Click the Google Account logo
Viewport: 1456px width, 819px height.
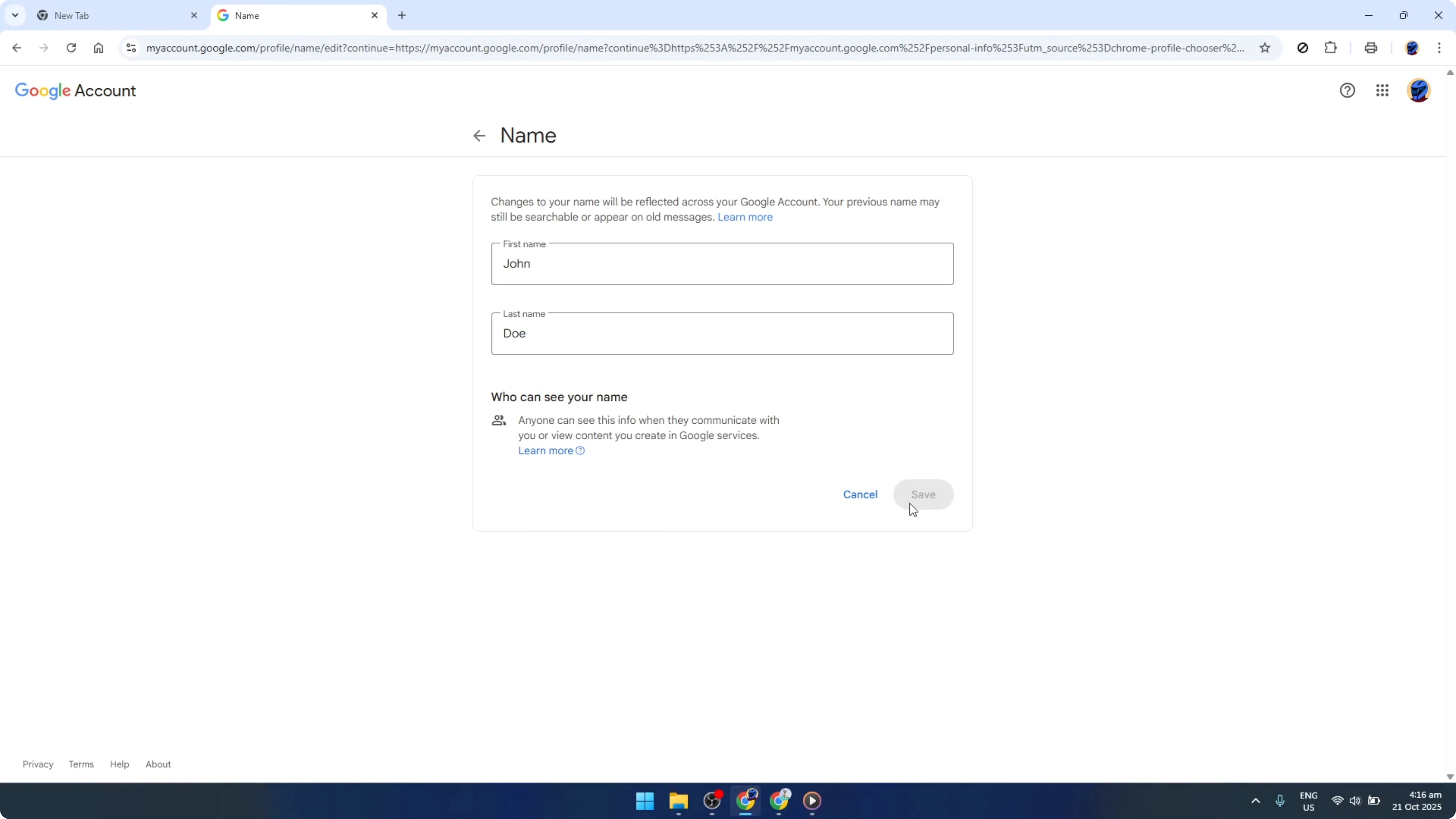pos(75,91)
